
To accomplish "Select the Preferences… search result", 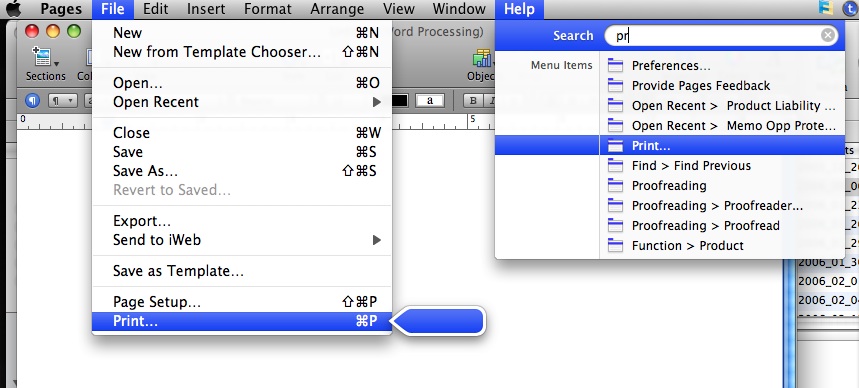I will 722,66.
